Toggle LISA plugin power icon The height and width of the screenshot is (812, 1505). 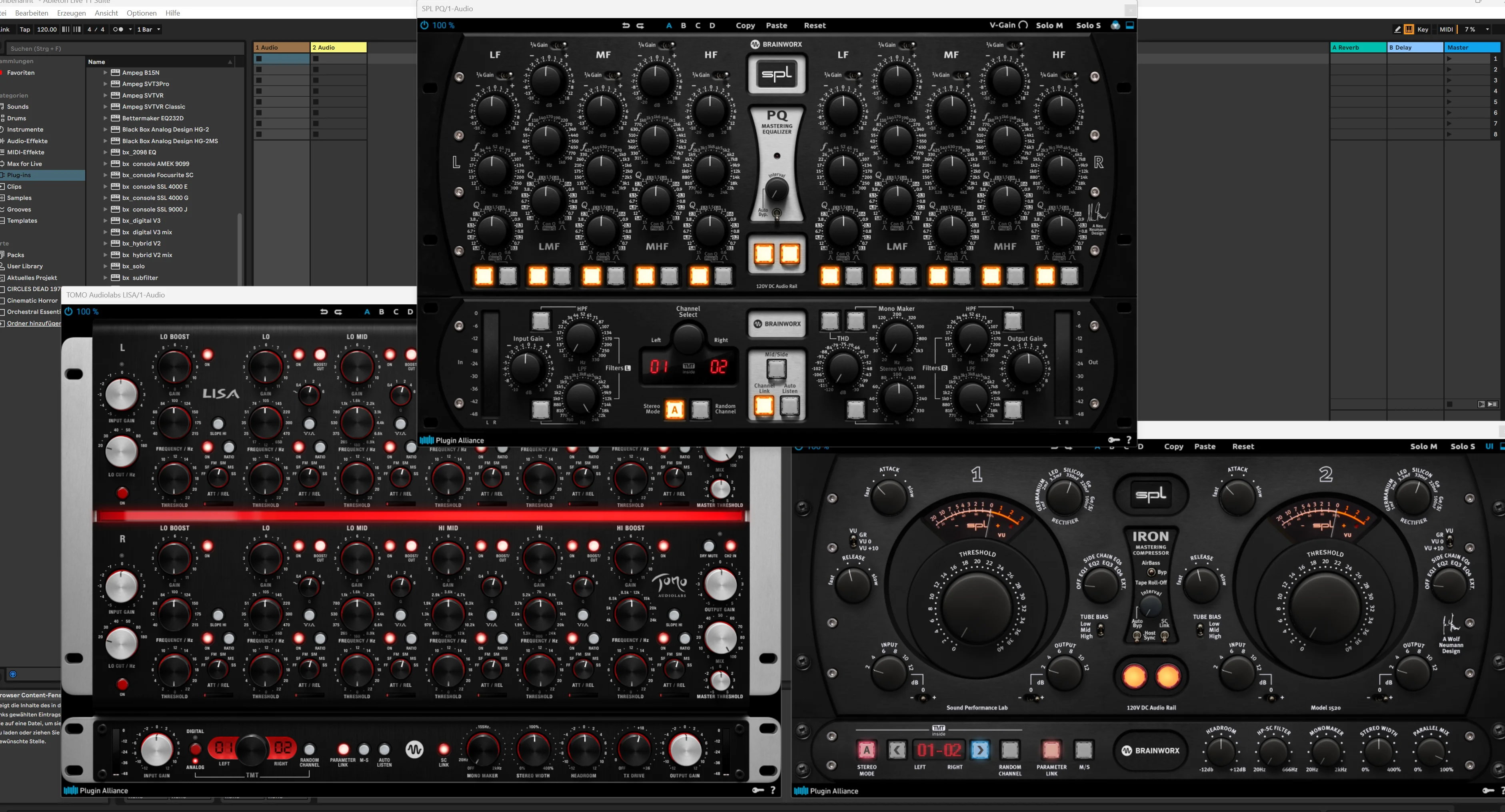click(68, 311)
